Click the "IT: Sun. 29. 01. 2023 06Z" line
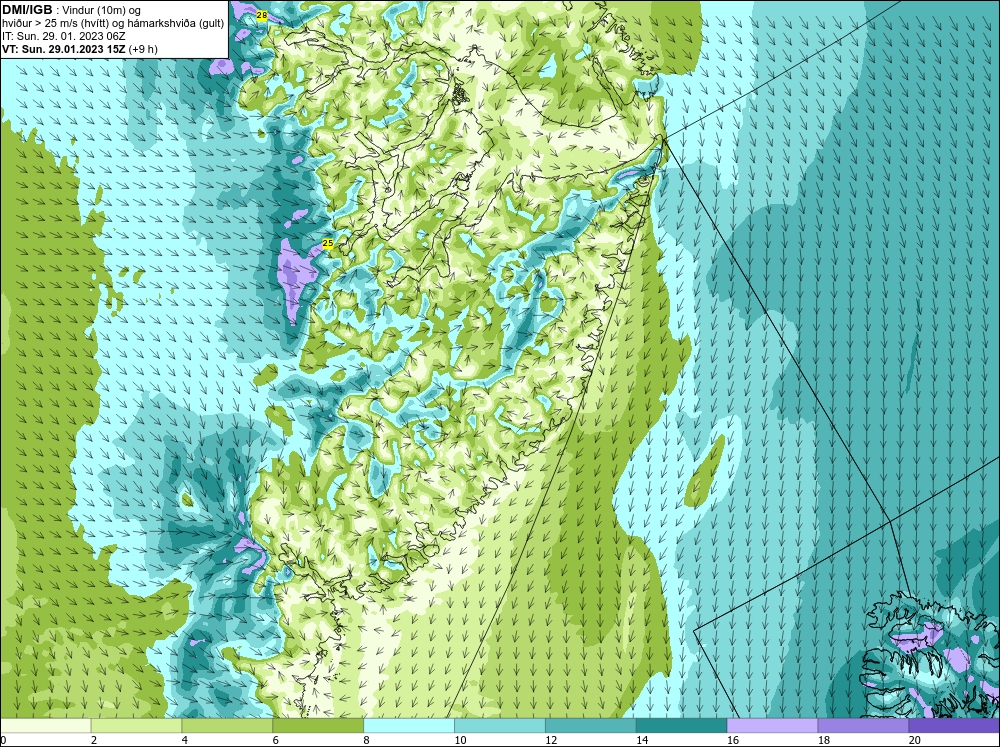The width and height of the screenshot is (1000, 747). [64, 36]
